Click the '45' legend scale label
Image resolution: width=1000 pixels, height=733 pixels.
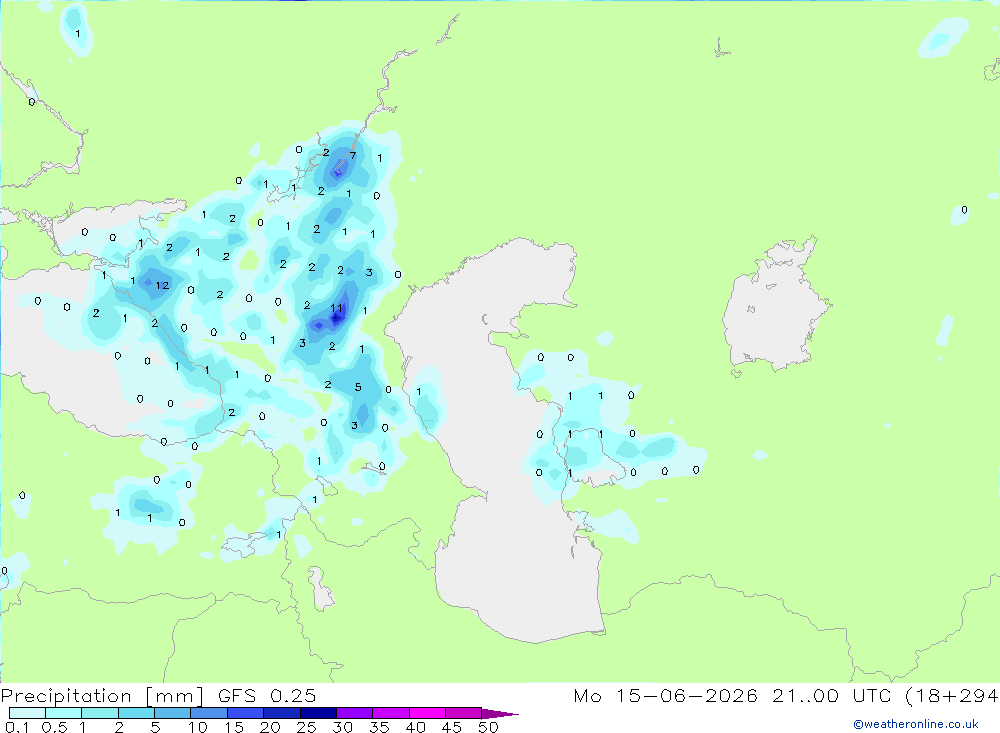point(452,727)
